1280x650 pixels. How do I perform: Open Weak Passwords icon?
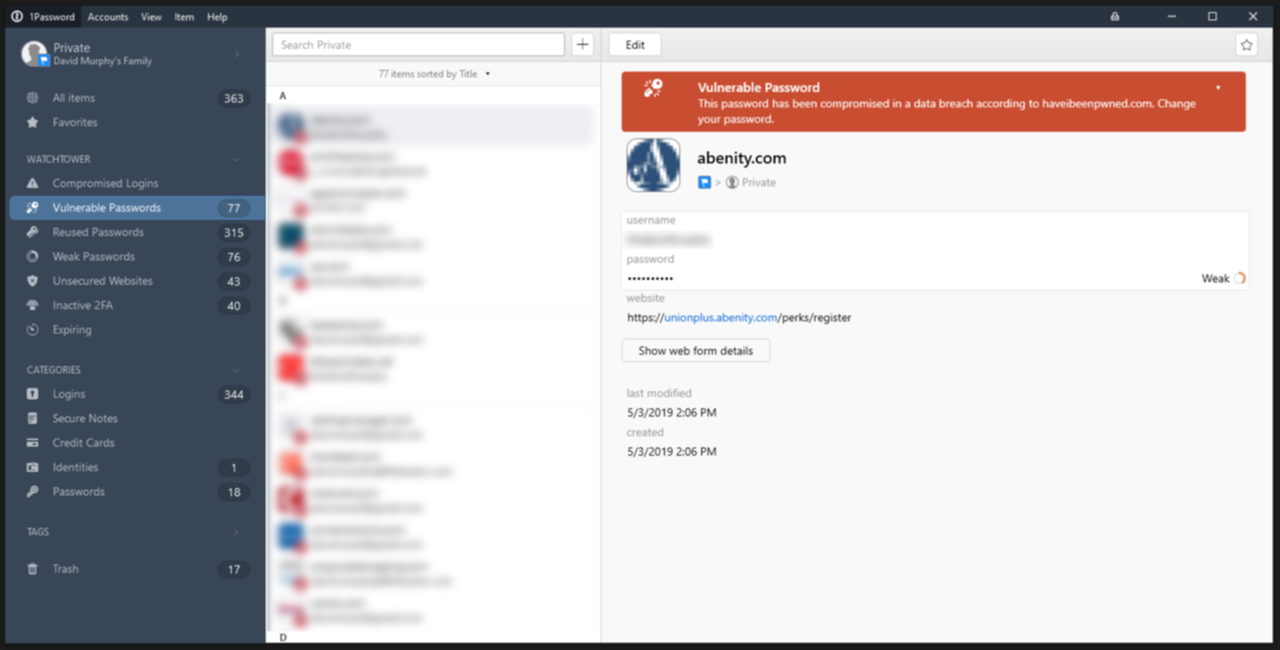pyautogui.click(x=33, y=256)
